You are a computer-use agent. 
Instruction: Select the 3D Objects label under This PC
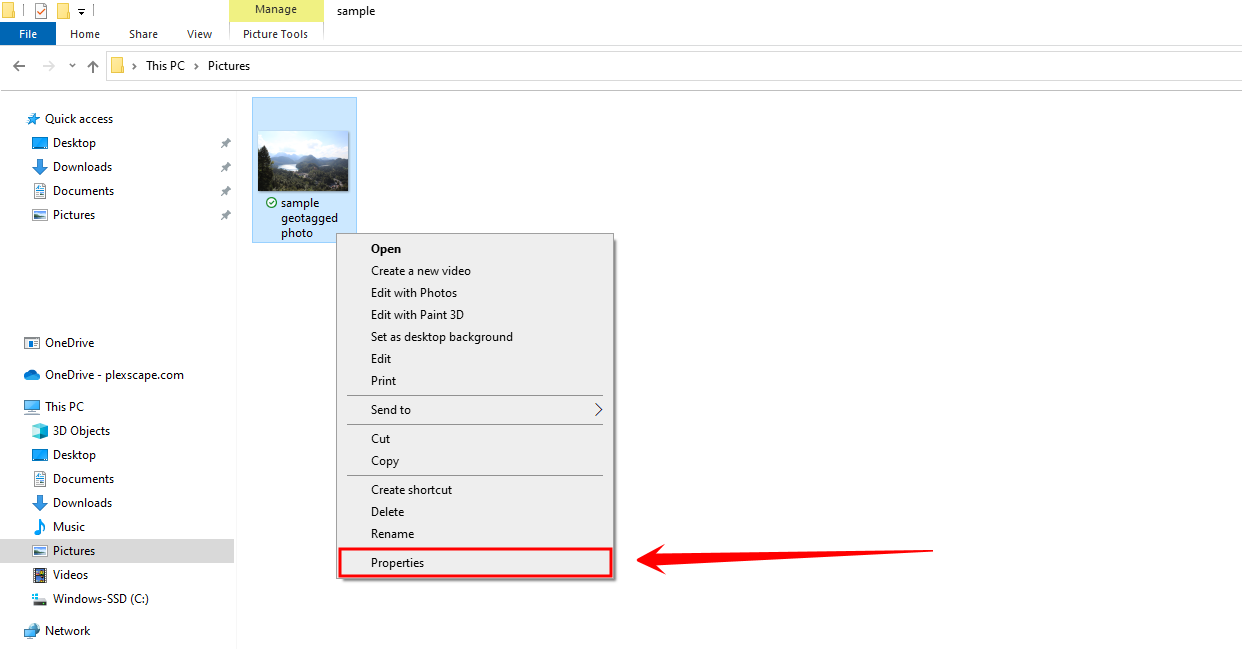click(x=81, y=431)
